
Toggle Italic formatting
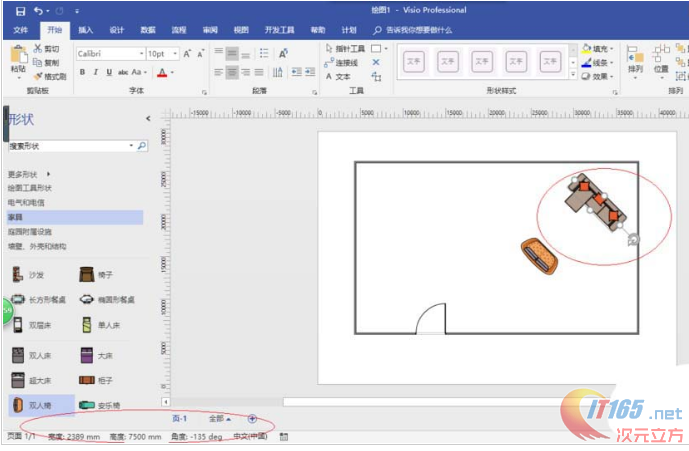(95, 73)
